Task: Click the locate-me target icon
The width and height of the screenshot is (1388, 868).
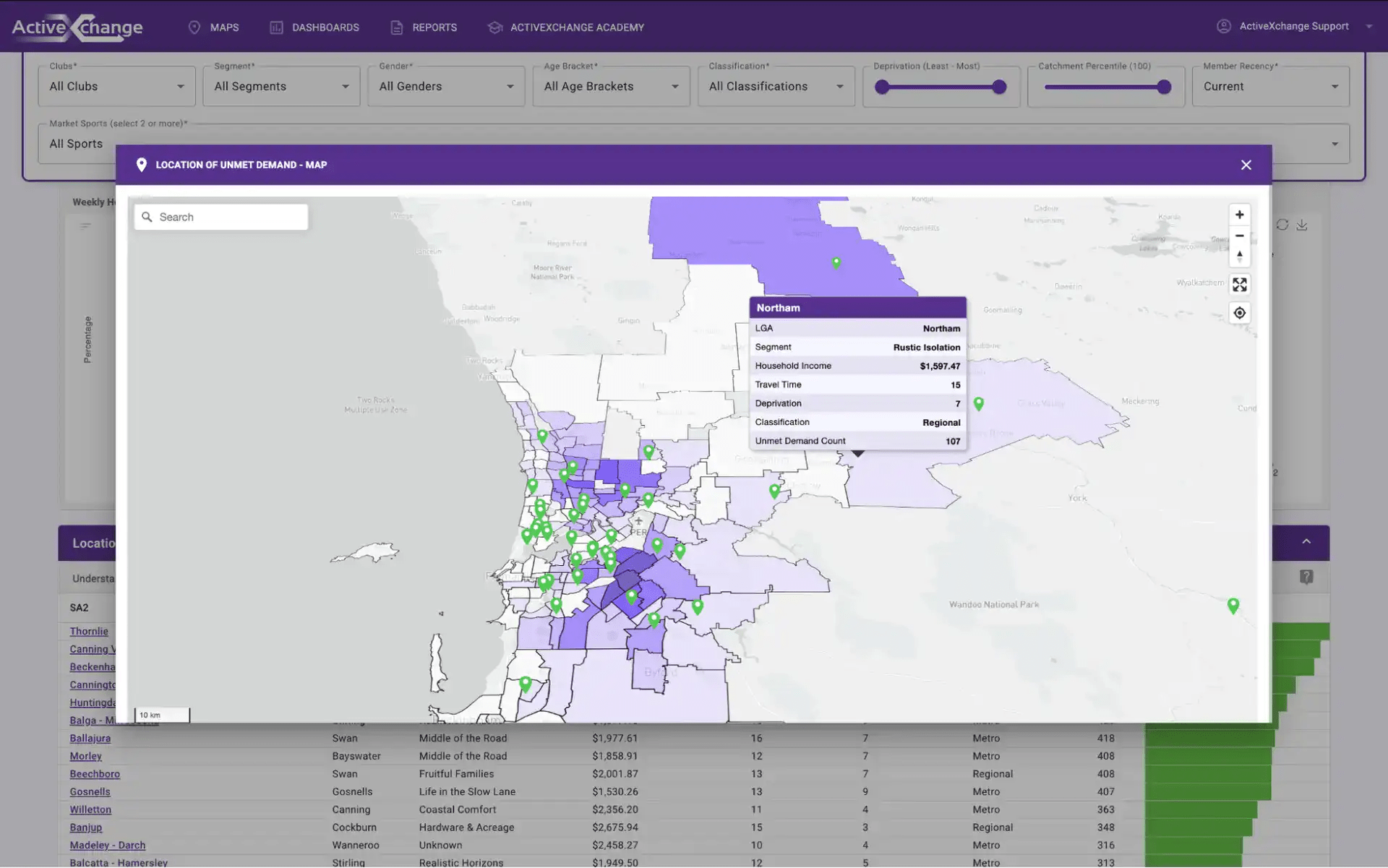Action: [x=1239, y=313]
